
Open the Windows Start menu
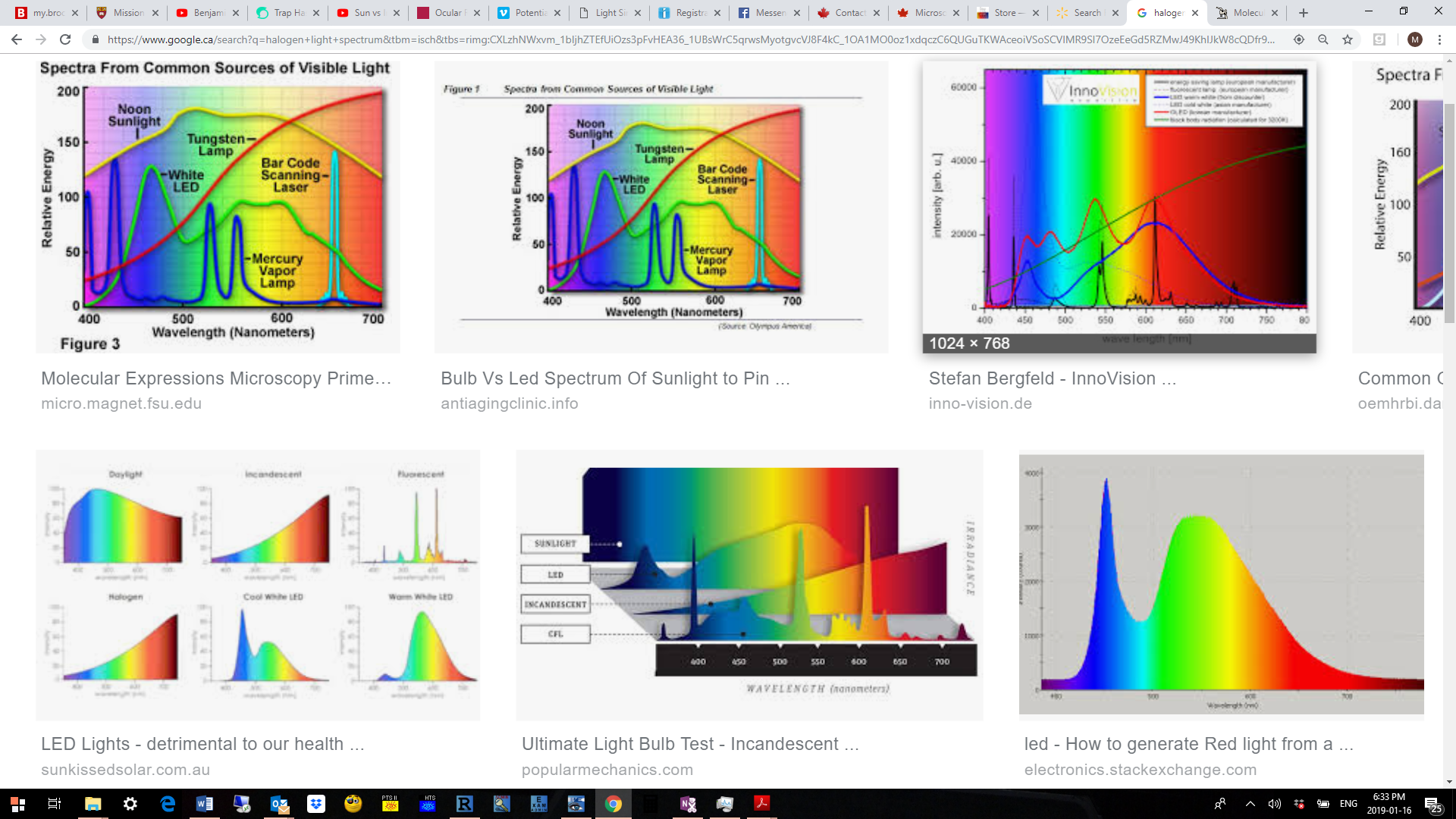[x=17, y=804]
